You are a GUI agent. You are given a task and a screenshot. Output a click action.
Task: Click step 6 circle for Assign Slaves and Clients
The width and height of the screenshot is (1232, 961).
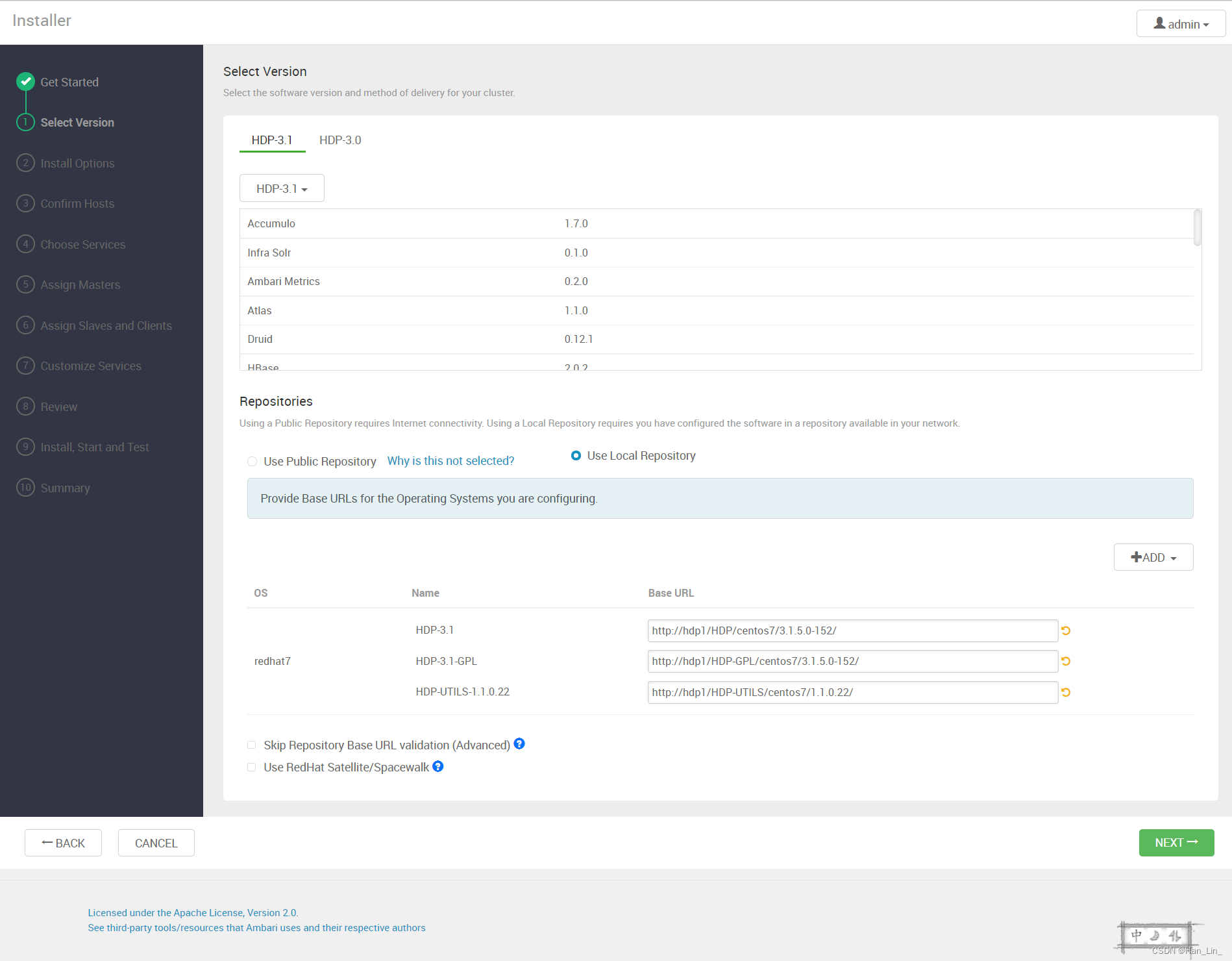pos(25,325)
